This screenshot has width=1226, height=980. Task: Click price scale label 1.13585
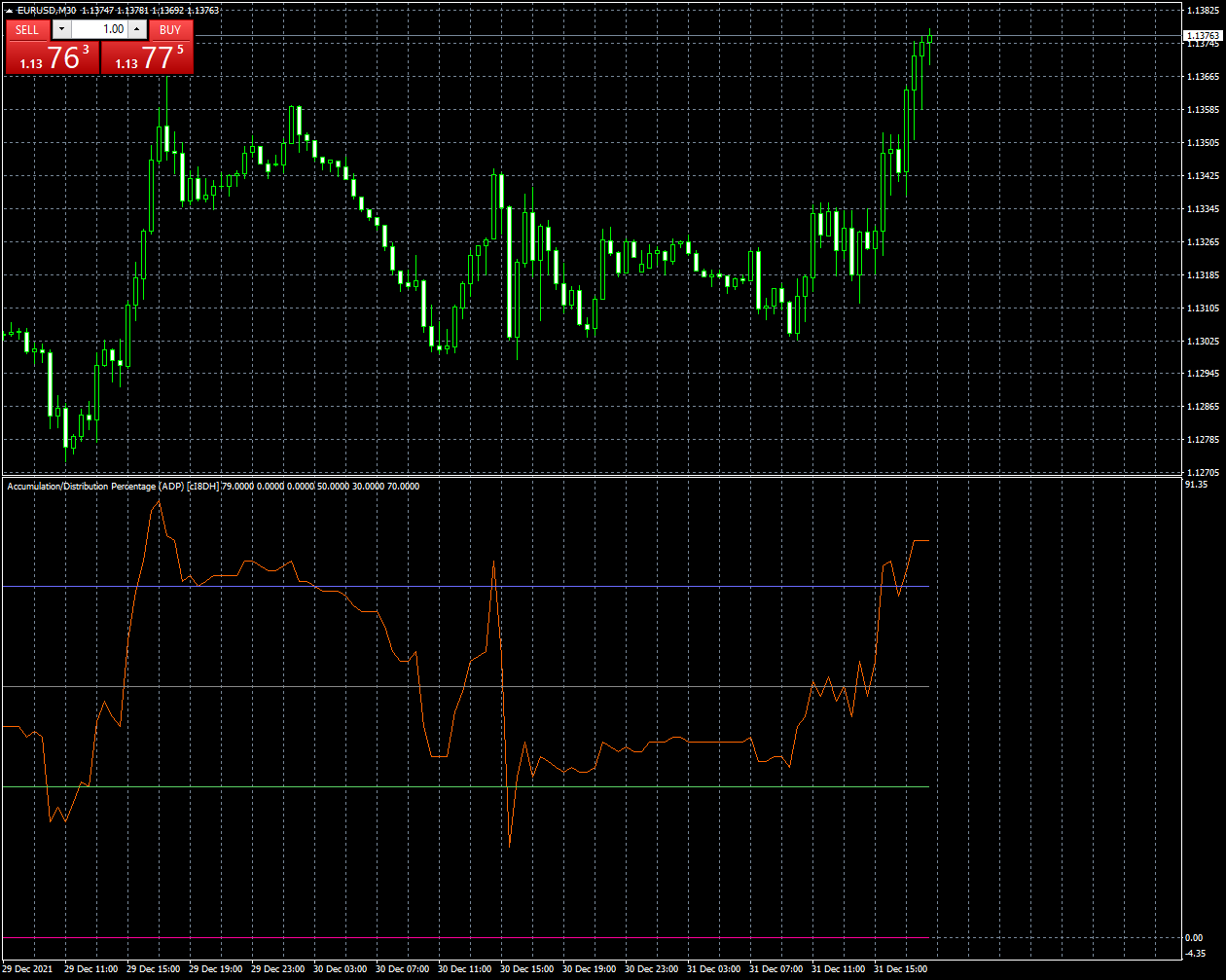click(x=1204, y=109)
